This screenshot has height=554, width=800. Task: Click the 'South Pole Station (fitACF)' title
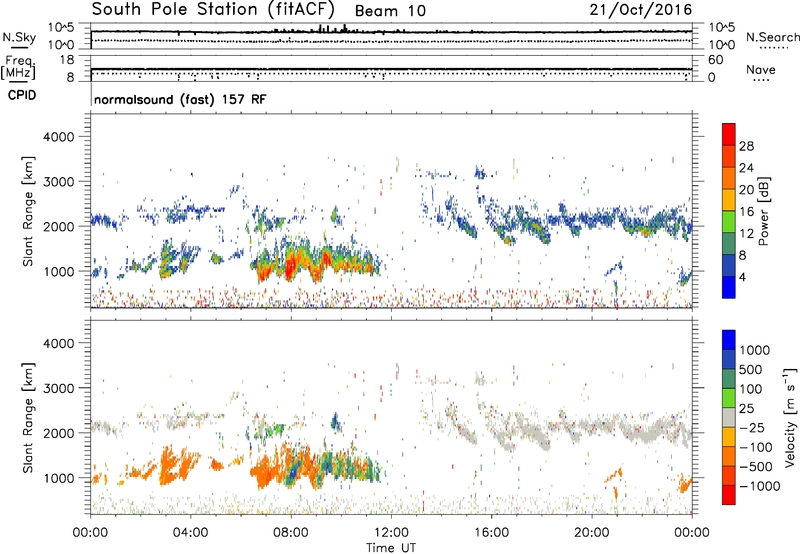[213, 9]
